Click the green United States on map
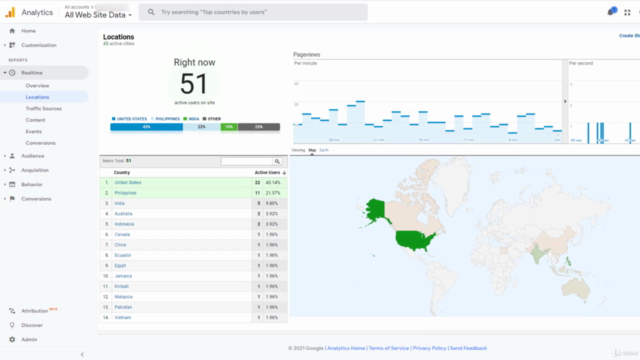Viewport: 640px width, 360px height. (x=414, y=240)
